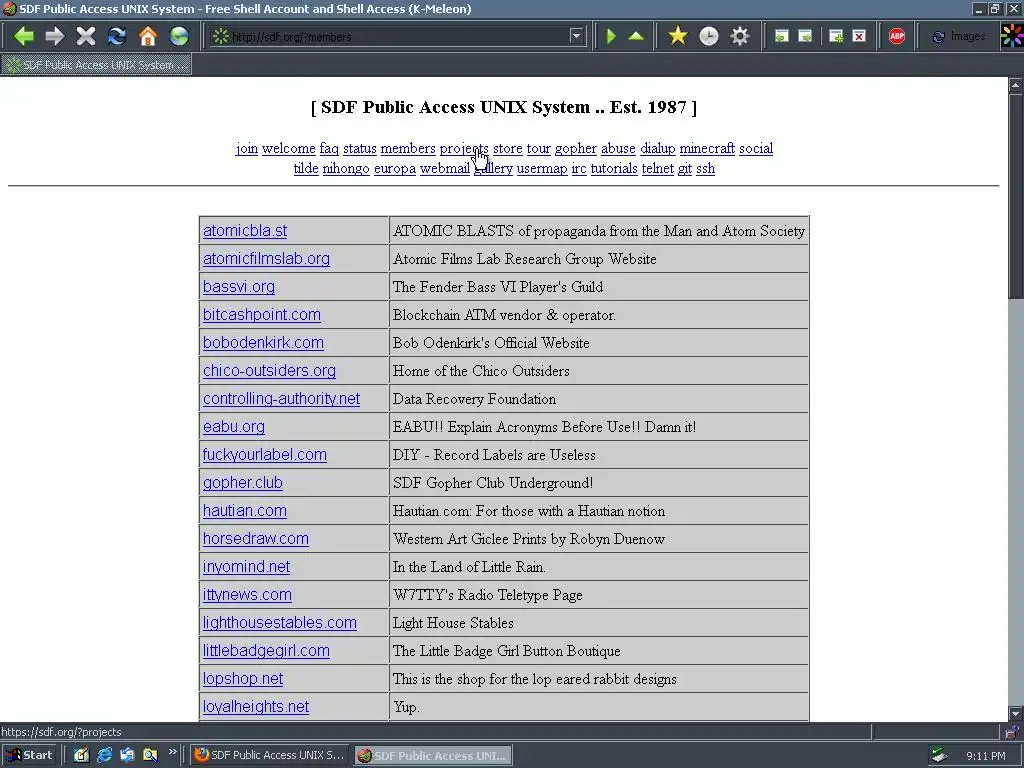Image resolution: width=1024 pixels, height=768 pixels.
Task: Click the globe search icon in toolbar
Action: (179, 36)
